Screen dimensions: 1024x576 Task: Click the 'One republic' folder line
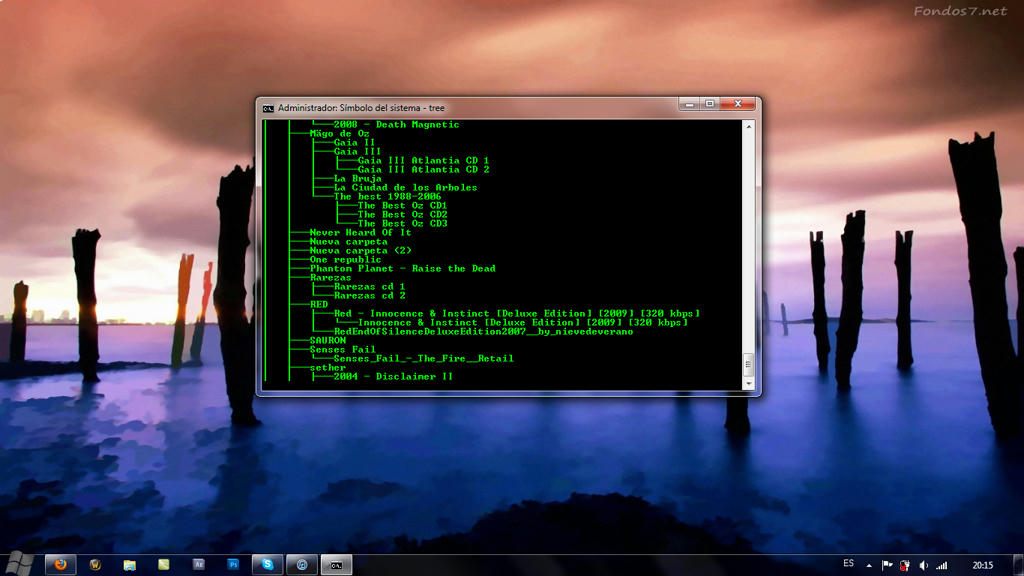tap(345, 260)
